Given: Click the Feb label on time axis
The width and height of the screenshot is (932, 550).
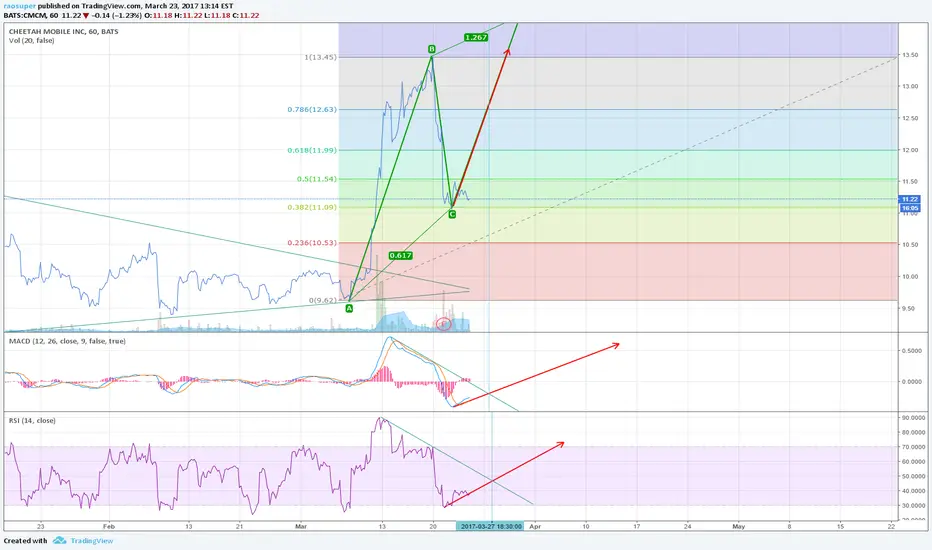Looking at the screenshot, I should pos(108,526).
